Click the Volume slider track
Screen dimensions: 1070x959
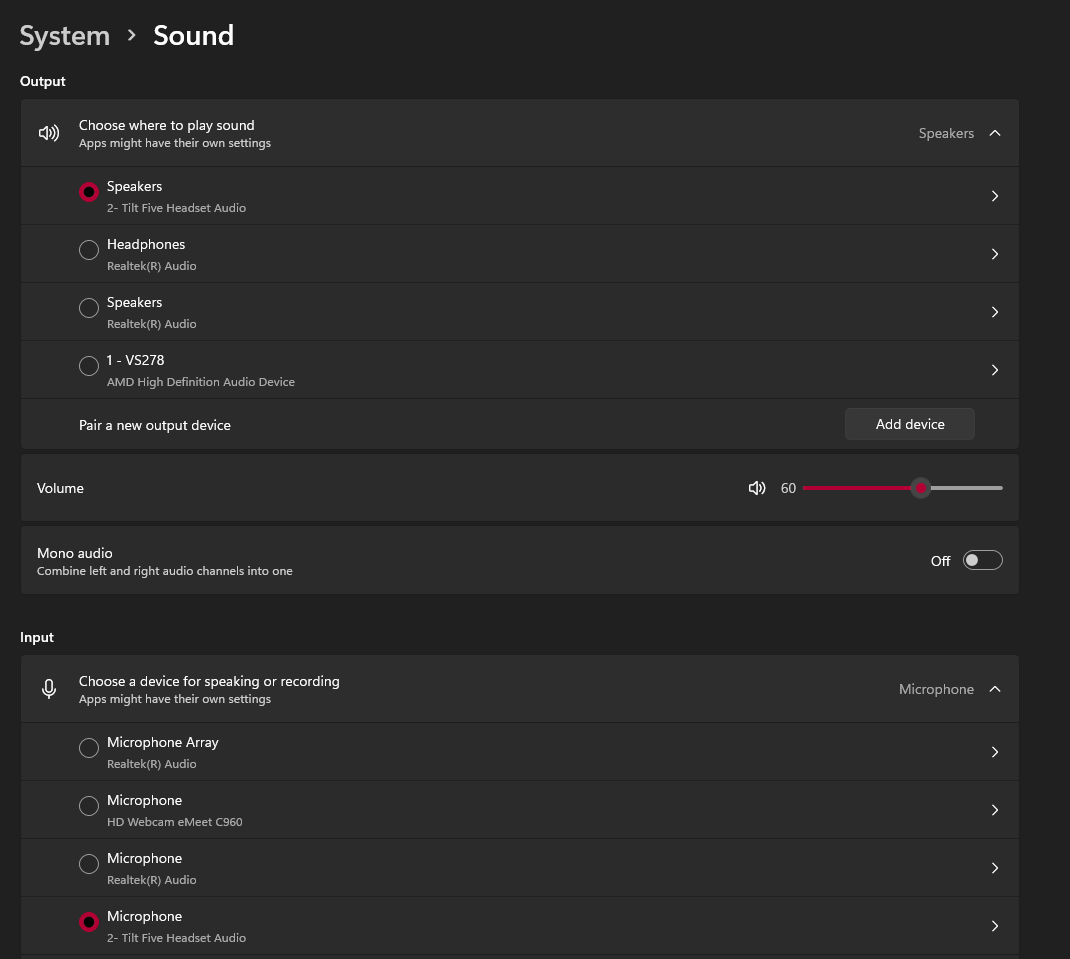point(902,488)
